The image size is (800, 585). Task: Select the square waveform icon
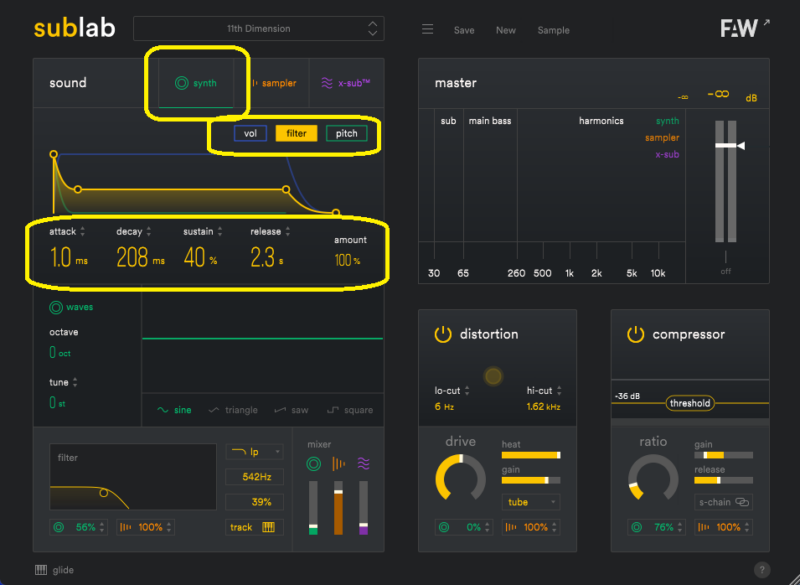(332, 410)
